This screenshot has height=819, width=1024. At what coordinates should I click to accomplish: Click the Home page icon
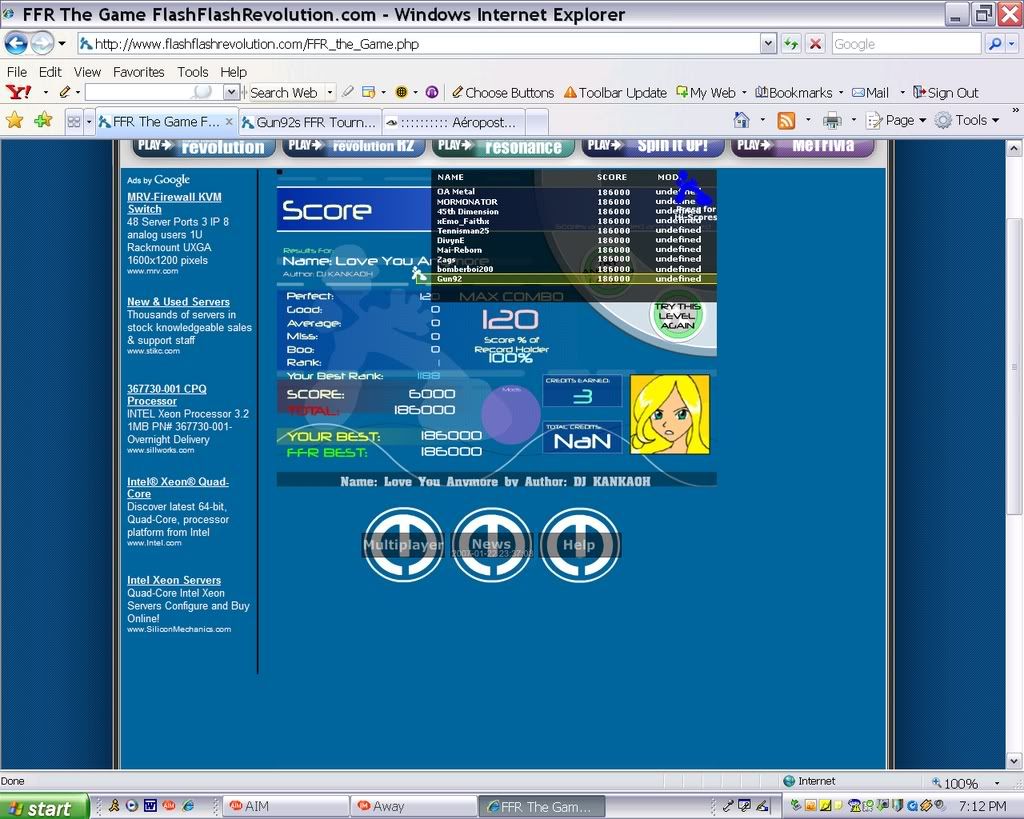pos(741,120)
